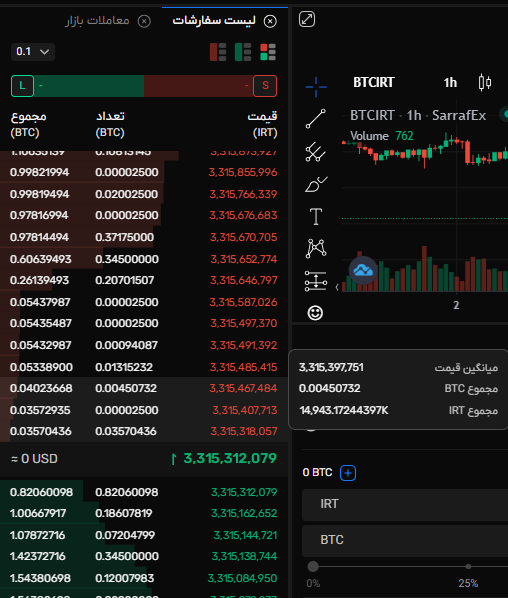508x598 pixels.
Task: Select buy price 3,315,084,950
Action: tap(242, 578)
